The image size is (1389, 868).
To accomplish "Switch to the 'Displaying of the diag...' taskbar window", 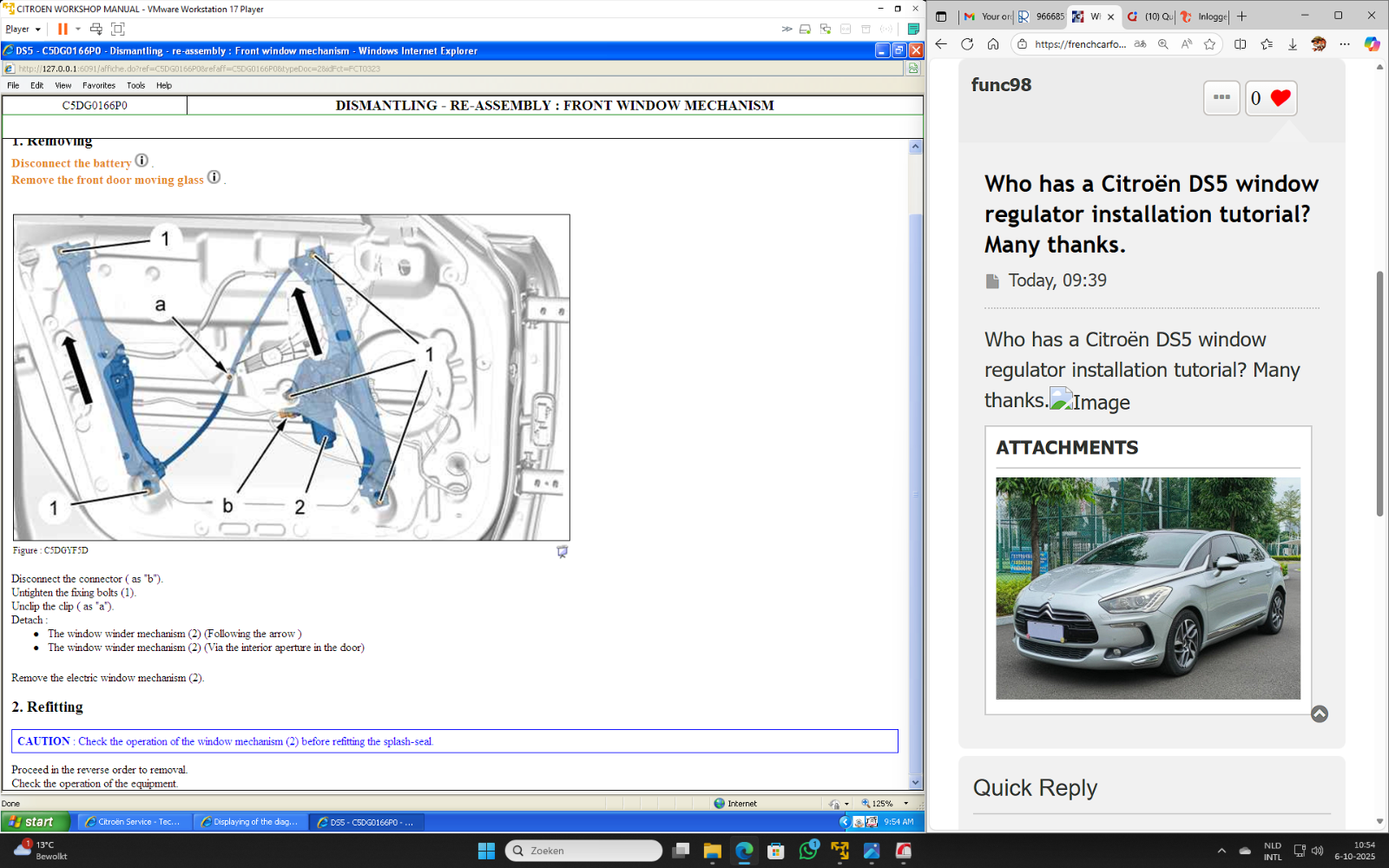I will [x=249, y=822].
